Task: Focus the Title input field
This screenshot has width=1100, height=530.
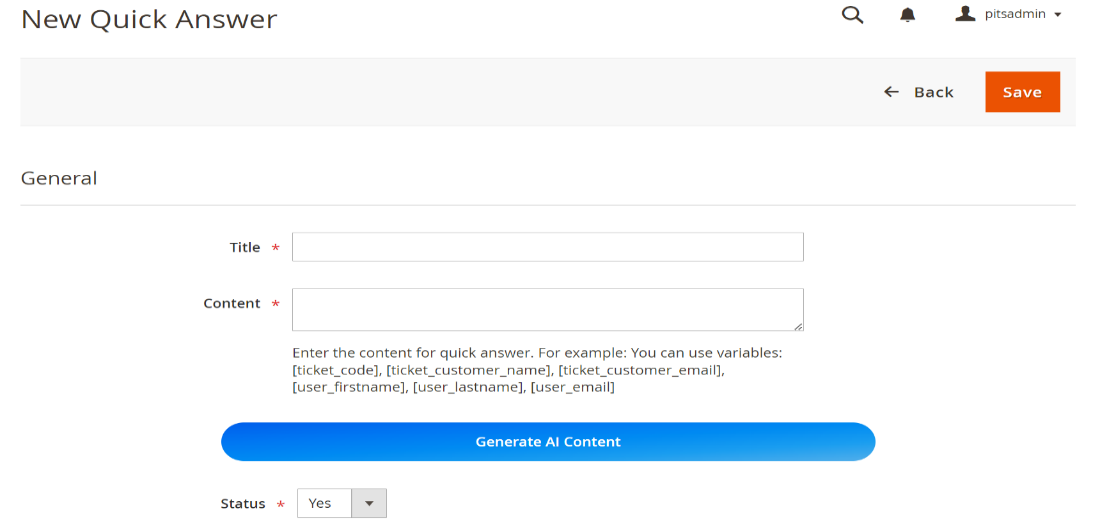Action: pyautogui.click(x=547, y=247)
